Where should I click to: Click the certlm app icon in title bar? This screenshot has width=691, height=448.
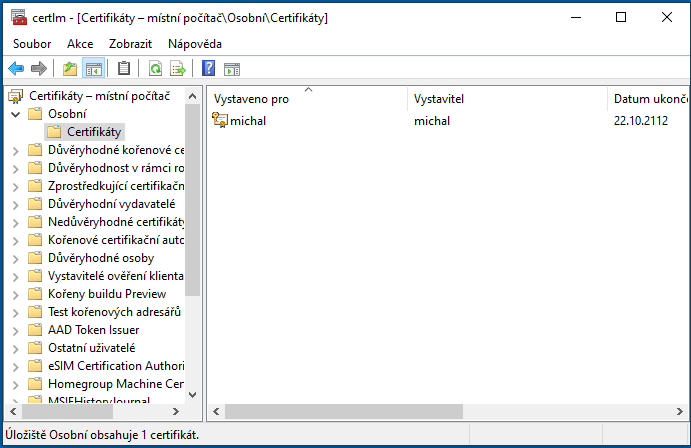point(19,17)
